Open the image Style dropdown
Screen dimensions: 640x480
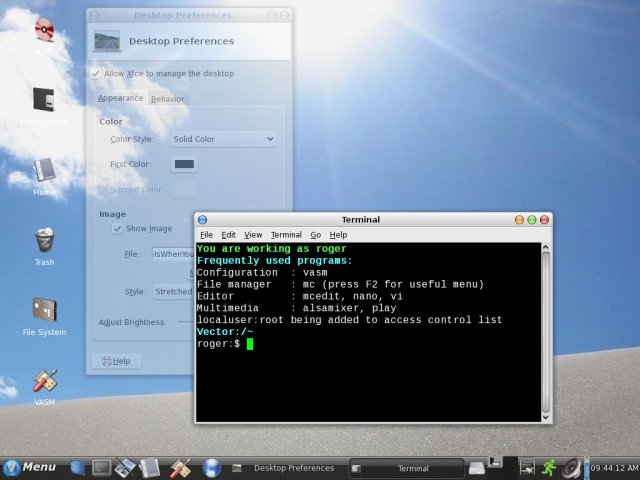coord(172,292)
